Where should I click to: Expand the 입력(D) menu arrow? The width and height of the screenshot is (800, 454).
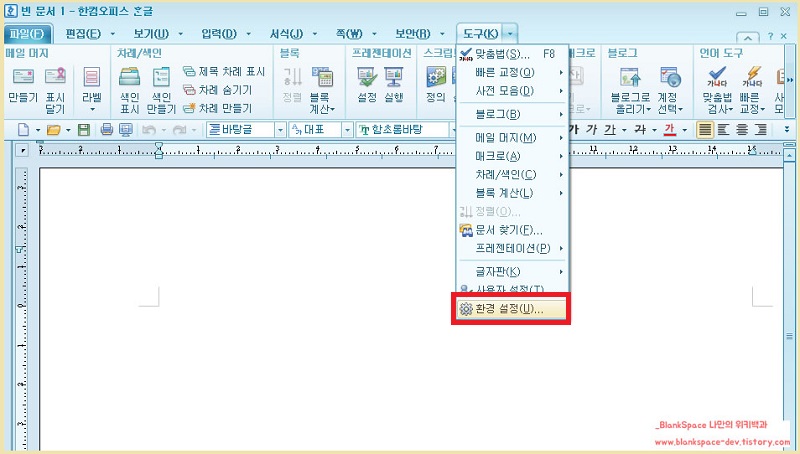pyautogui.click(x=248, y=34)
